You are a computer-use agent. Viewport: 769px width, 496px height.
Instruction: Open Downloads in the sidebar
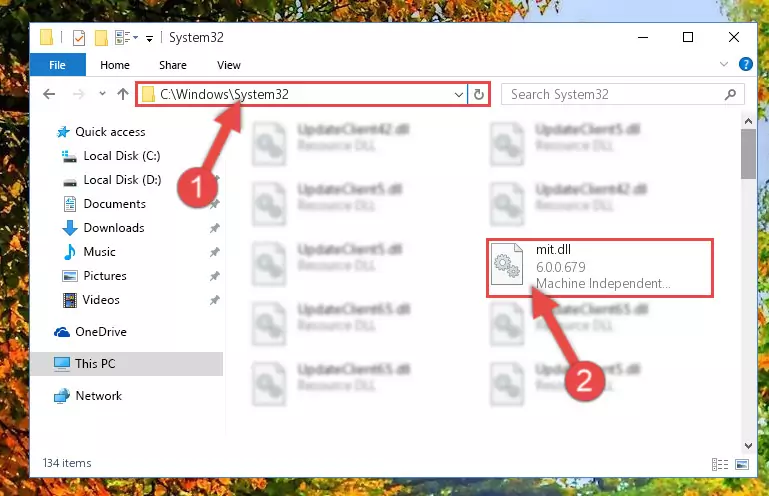point(114,228)
